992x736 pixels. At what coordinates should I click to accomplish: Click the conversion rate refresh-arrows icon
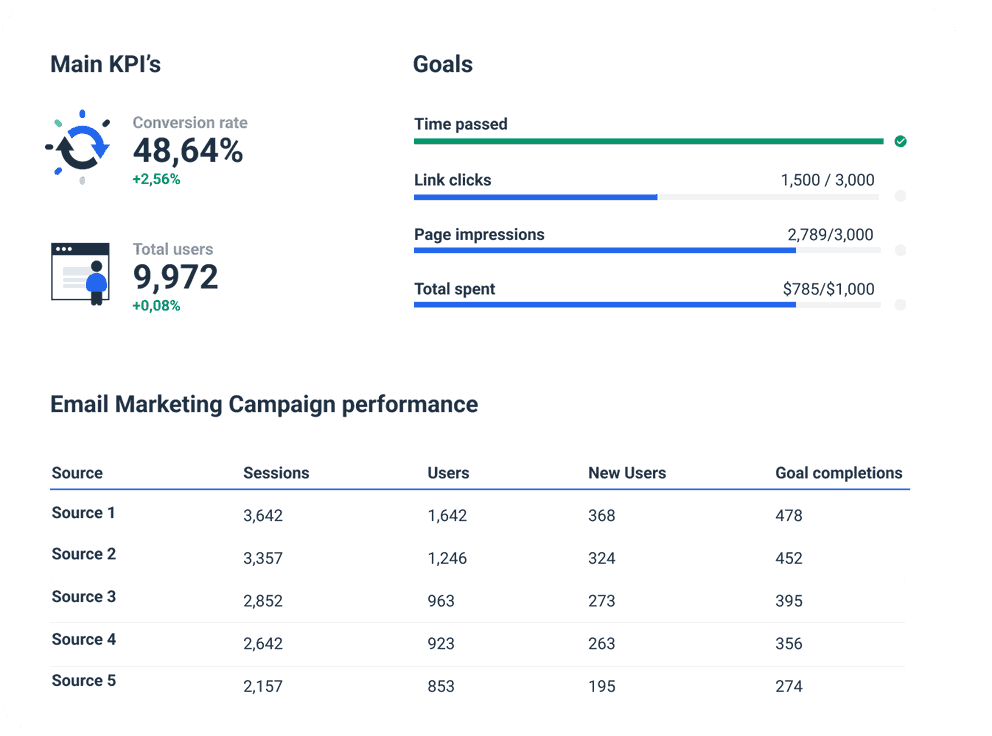tap(80, 147)
